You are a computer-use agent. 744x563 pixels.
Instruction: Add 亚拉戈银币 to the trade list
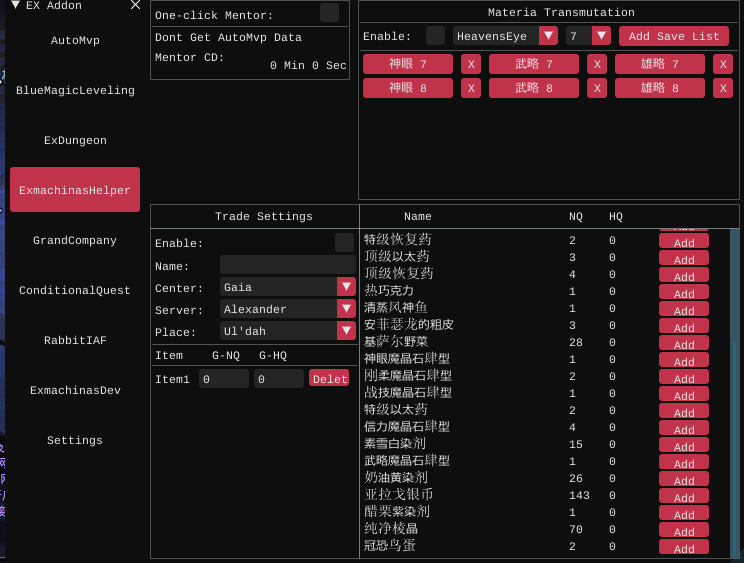(x=684, y=497)
